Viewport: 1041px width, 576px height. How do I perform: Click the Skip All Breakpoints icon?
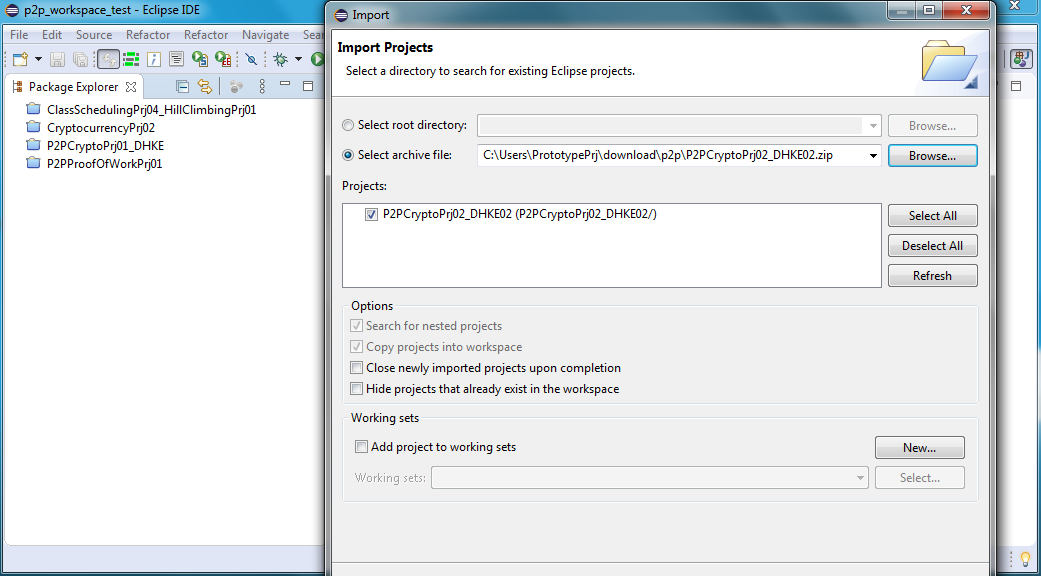point(251,60)
